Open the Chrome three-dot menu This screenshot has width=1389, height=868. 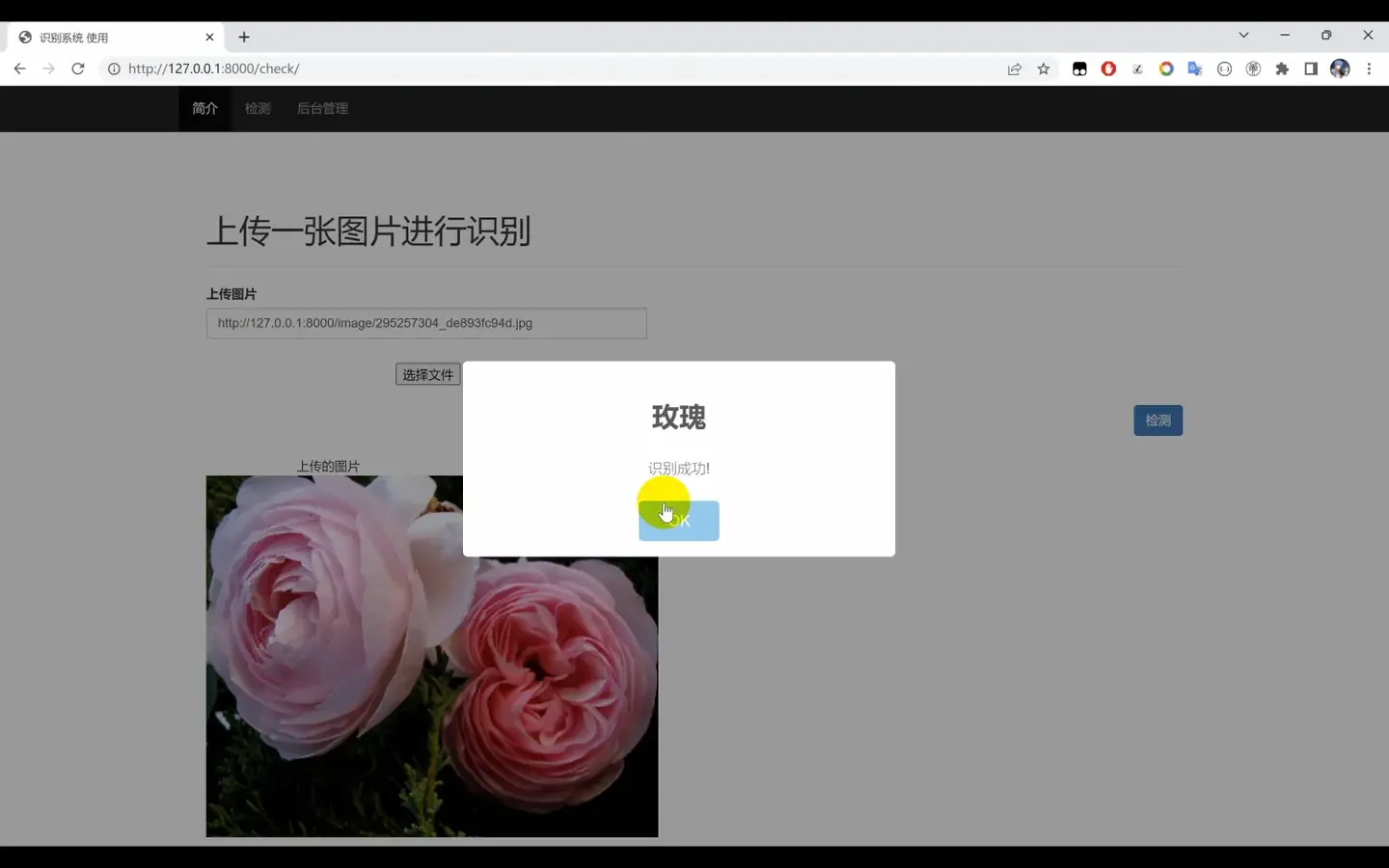coord(1369,68)
